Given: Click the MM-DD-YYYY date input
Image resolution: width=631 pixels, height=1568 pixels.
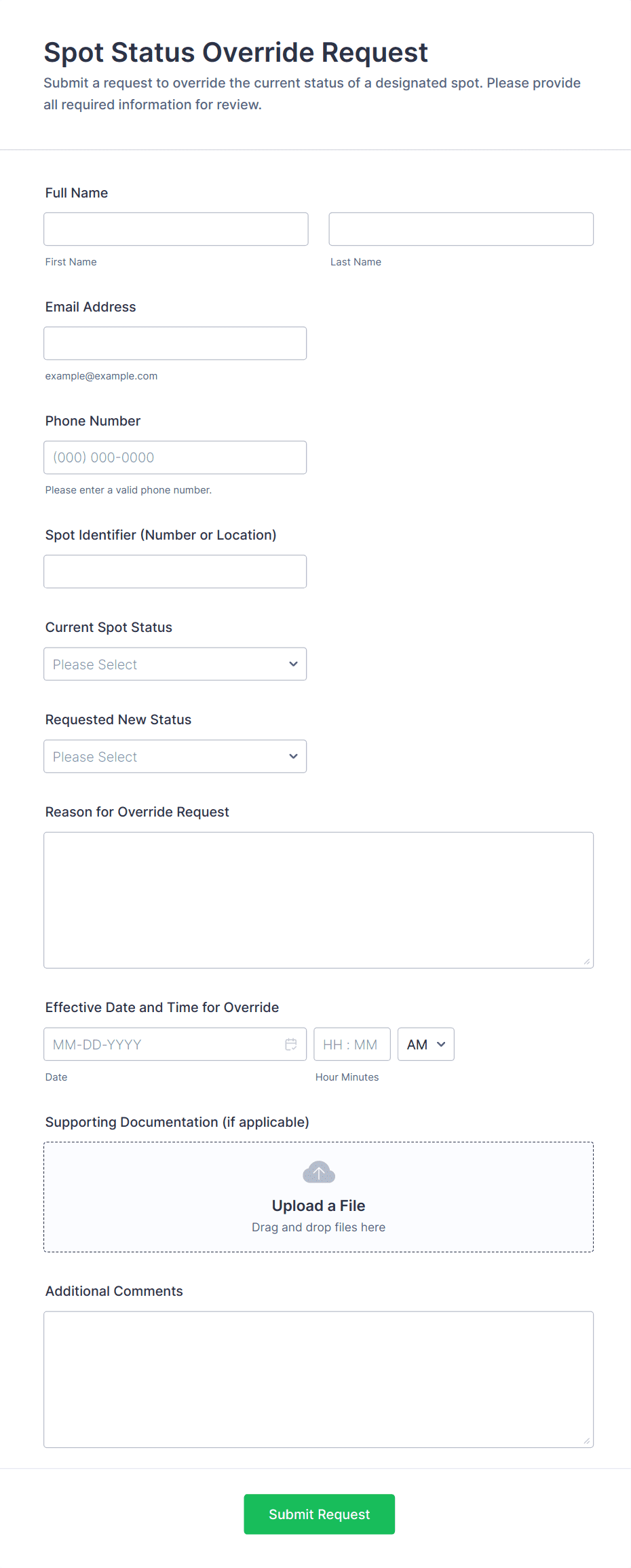Looking at the screenshot, I should 163,1045.
